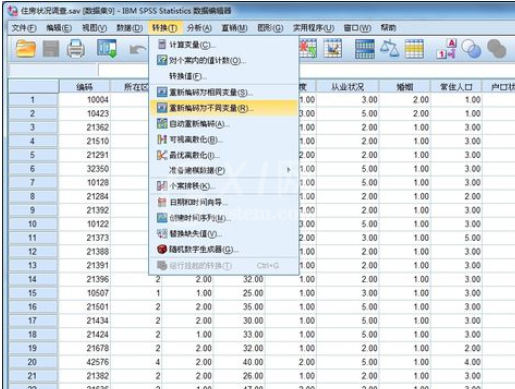Open the 视图(V) menu
Viewport: 515px width, 389px height.
[94, 28]
